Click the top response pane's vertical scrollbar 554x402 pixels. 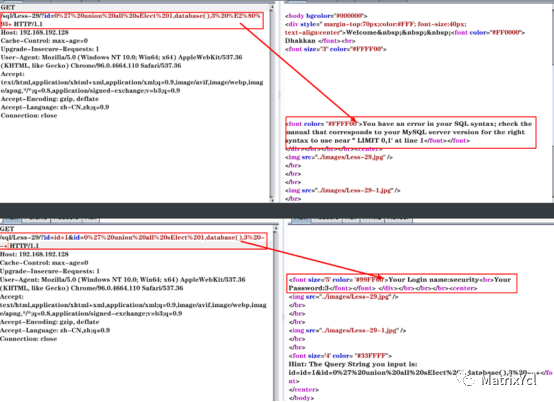[552, 103]
